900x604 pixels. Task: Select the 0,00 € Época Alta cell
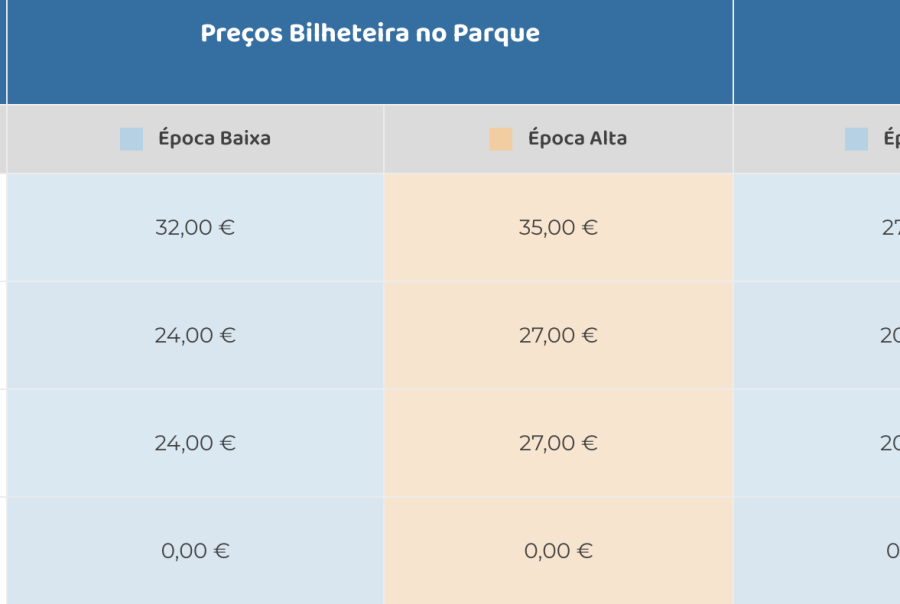click(x=558, y=551)
